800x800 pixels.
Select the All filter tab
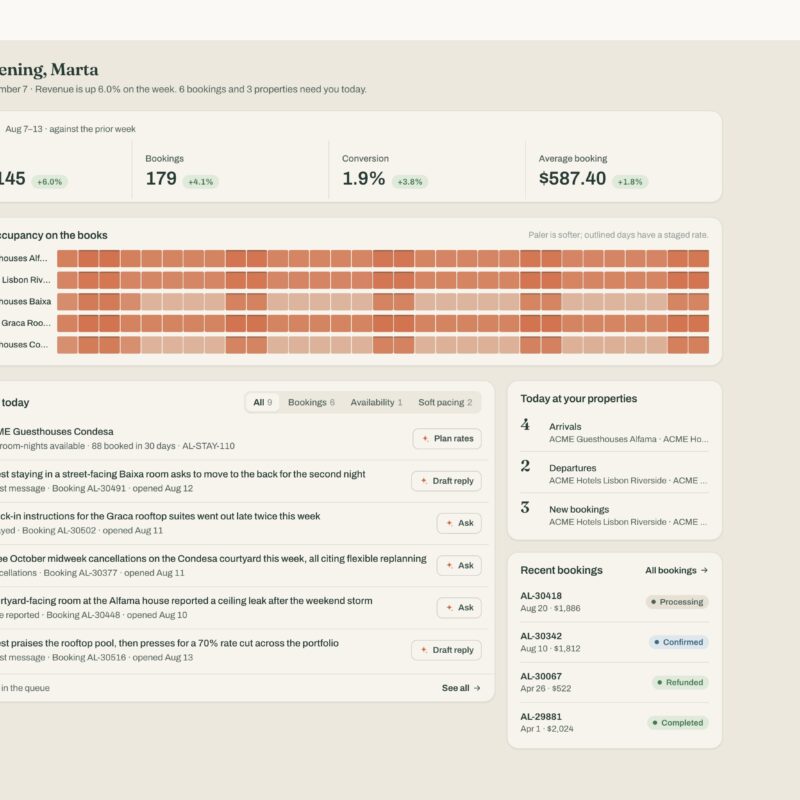(x=262, y=403)
